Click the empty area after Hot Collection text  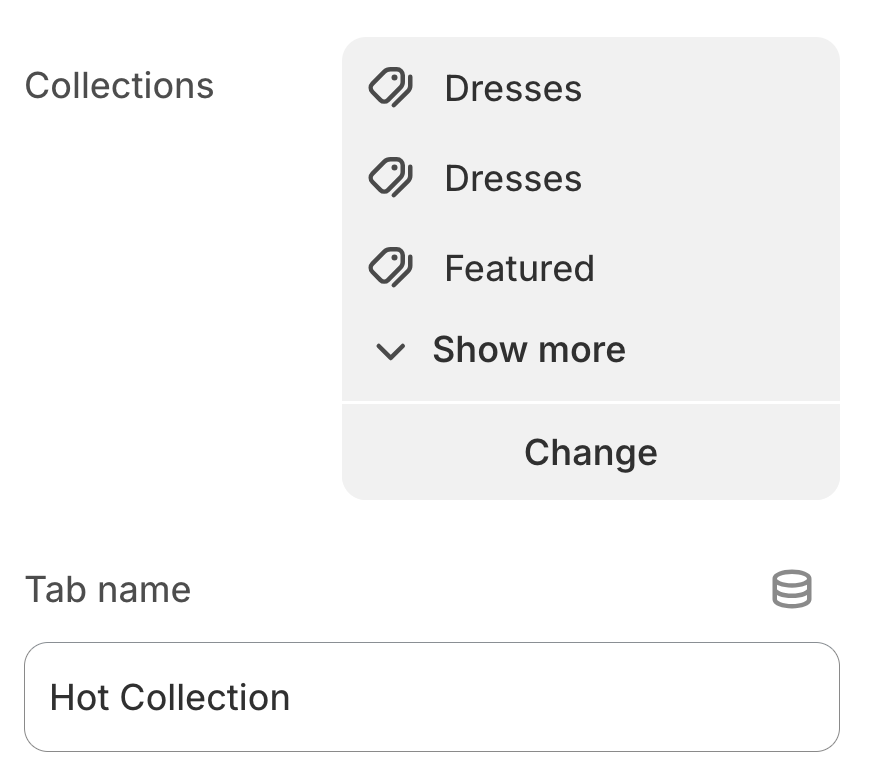(560, 697)
